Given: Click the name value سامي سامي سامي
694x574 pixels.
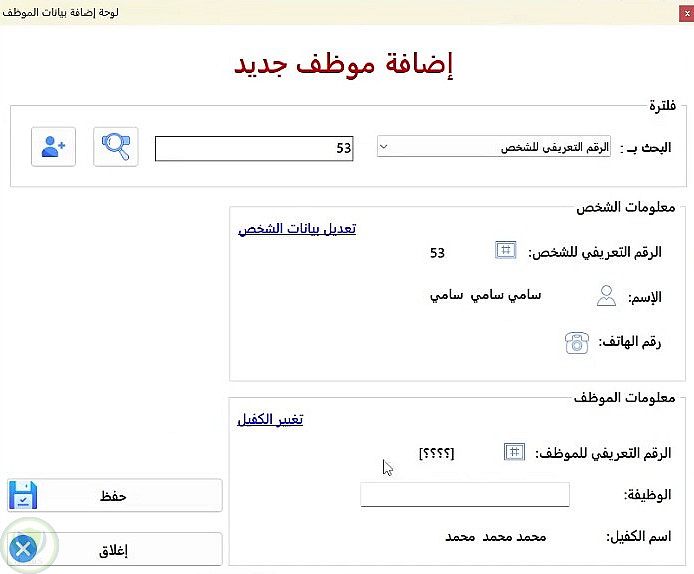Looking at the screenshot, I should [x=486, y=295].
